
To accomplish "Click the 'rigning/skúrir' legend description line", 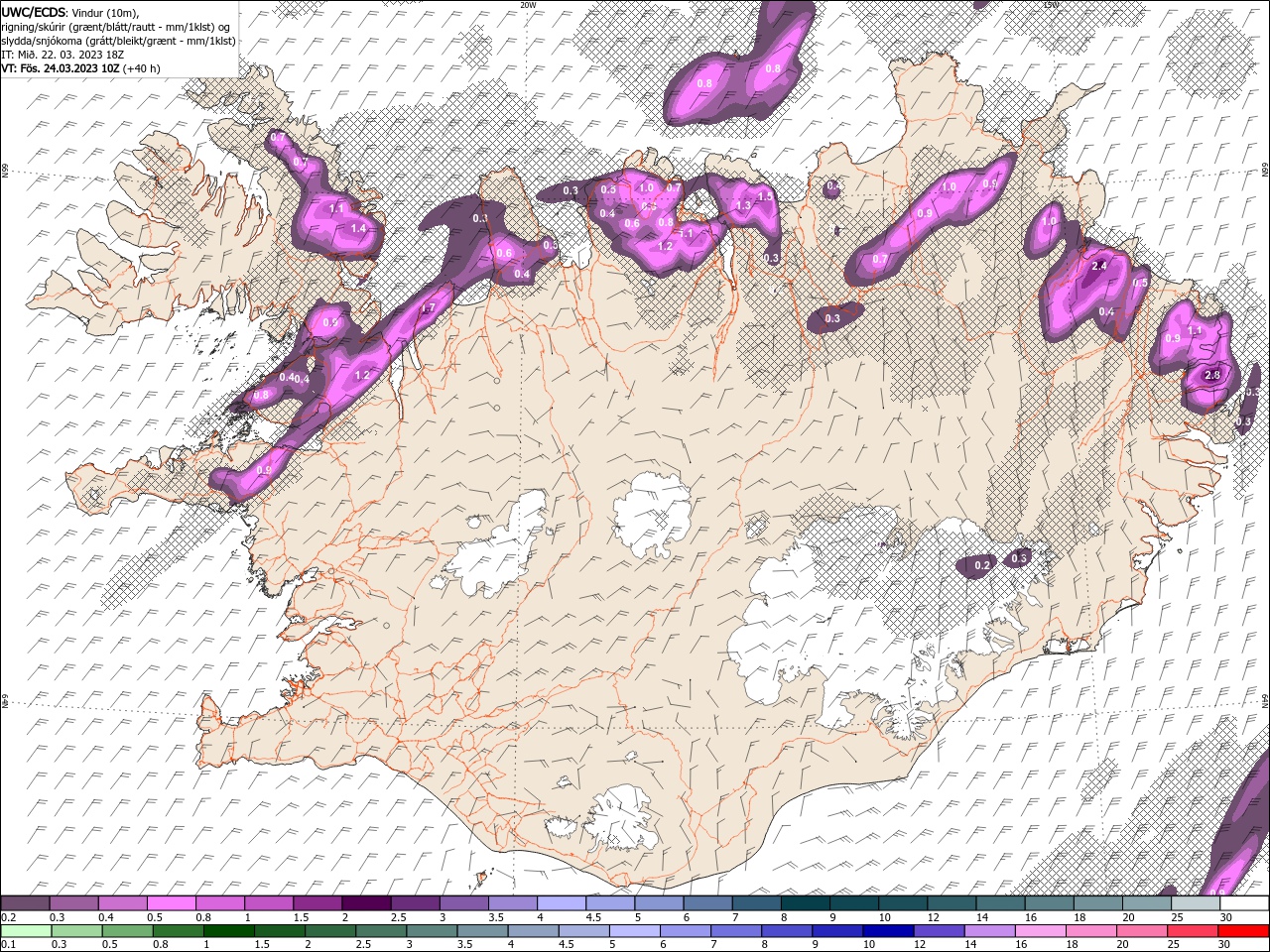I will (x=118, y=27).
